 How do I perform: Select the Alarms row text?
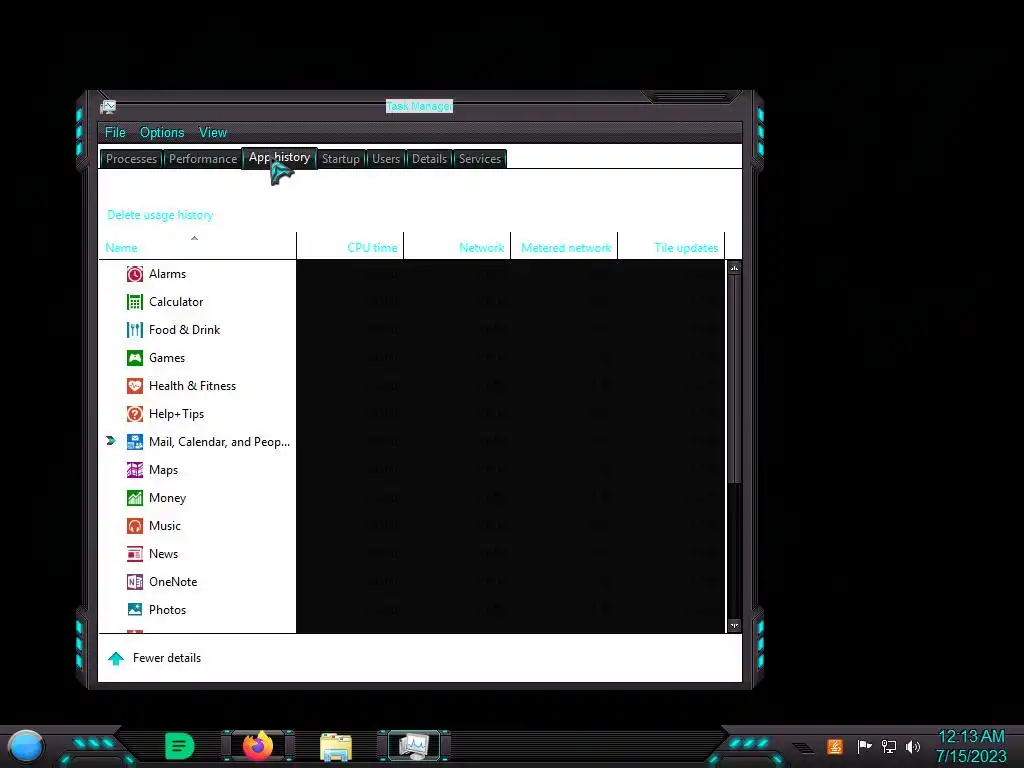coord(167,274)
